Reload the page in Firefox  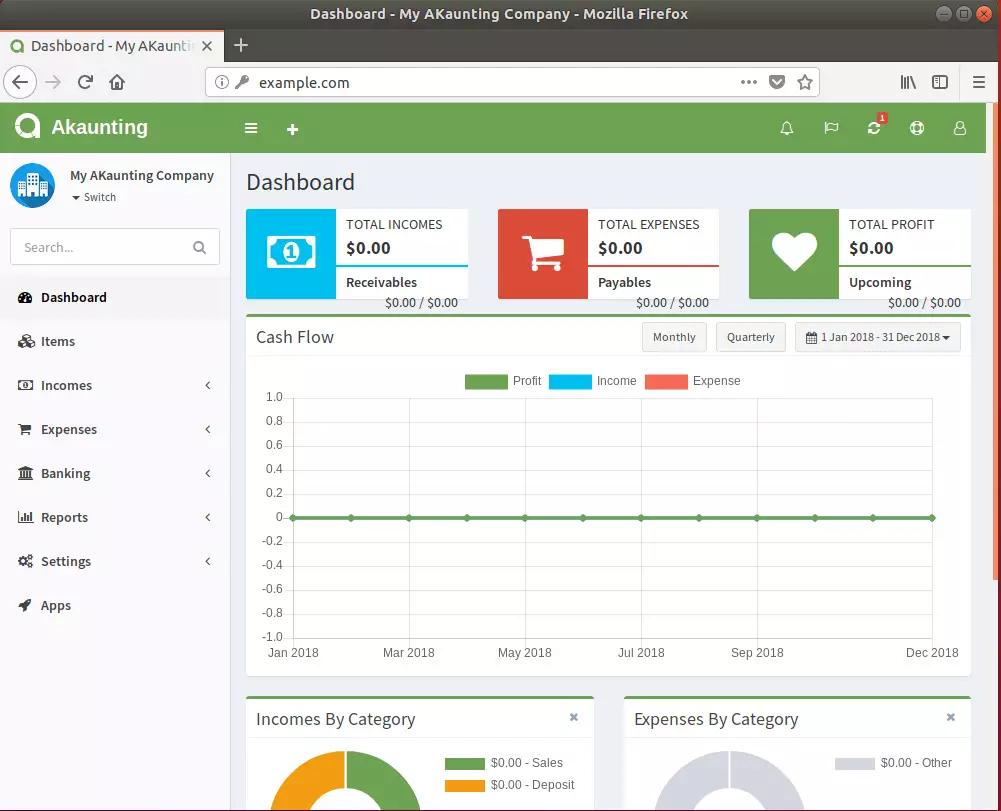[x=86, y=82]
